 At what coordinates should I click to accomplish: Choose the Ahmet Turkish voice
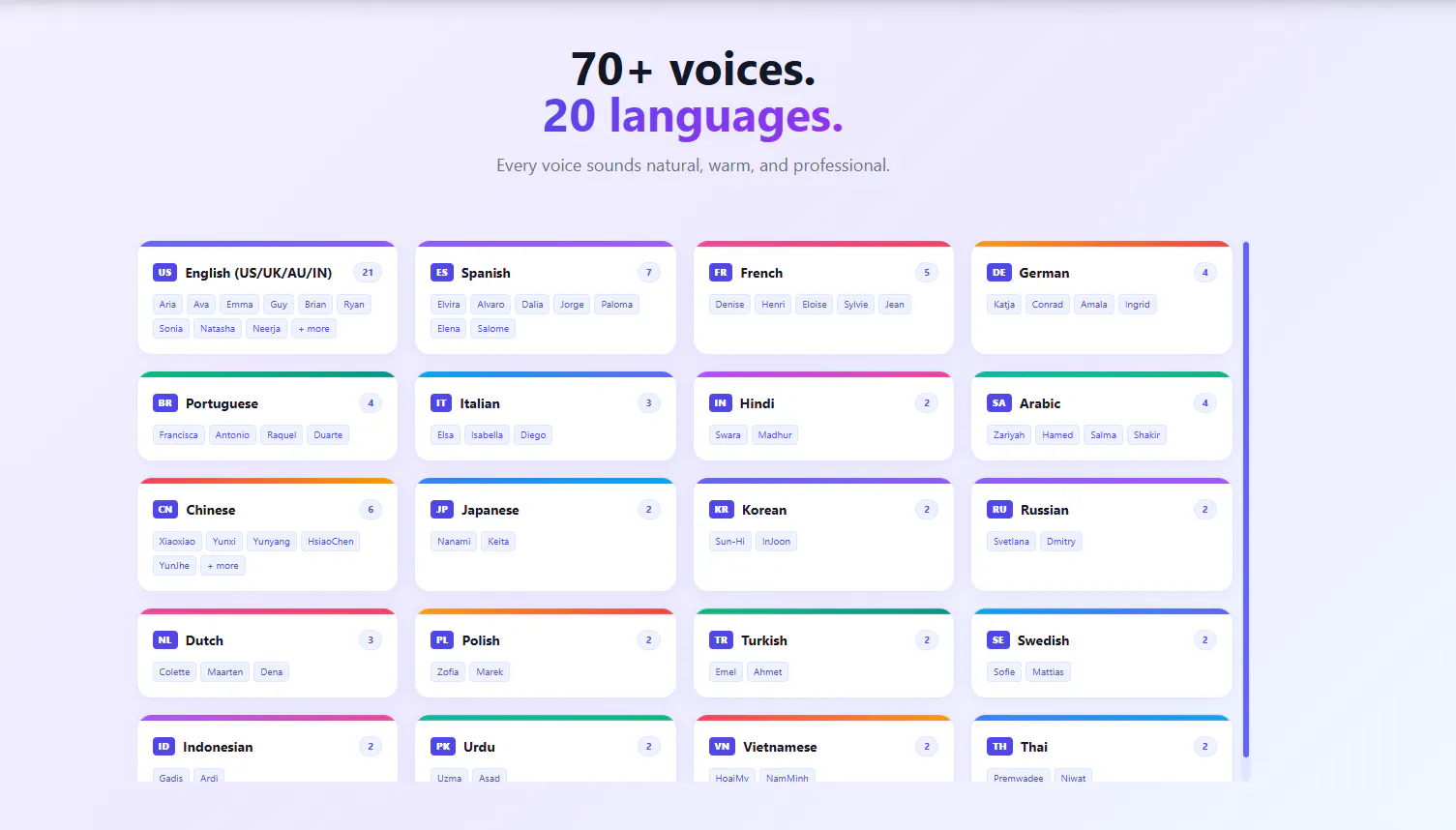pyautogui.click(x=768, y=672)
